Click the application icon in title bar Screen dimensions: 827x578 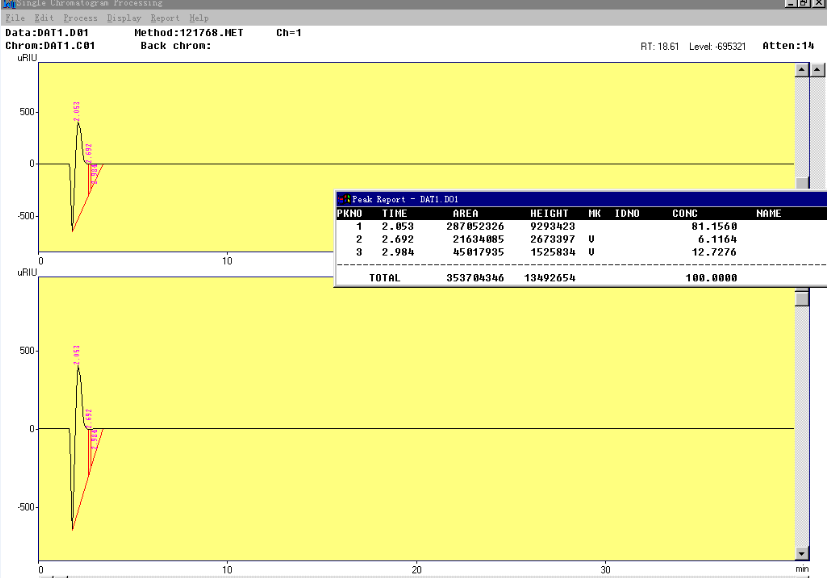[9, 4]
